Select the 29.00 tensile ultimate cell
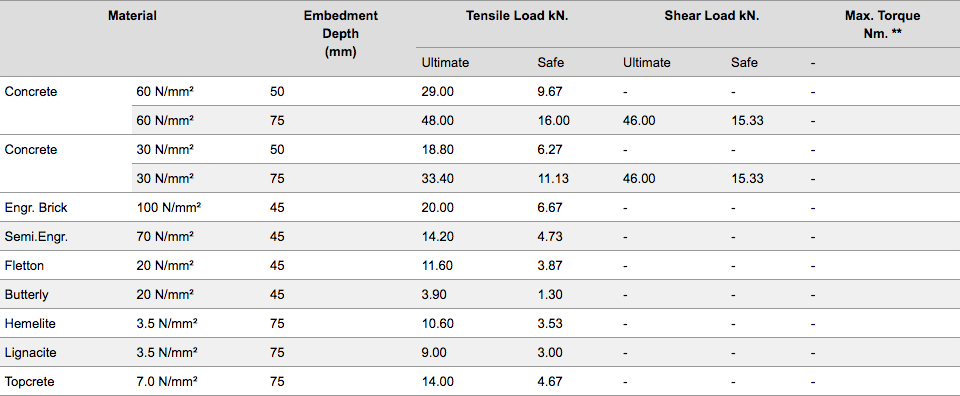960x396 pixels. (438, 92)
